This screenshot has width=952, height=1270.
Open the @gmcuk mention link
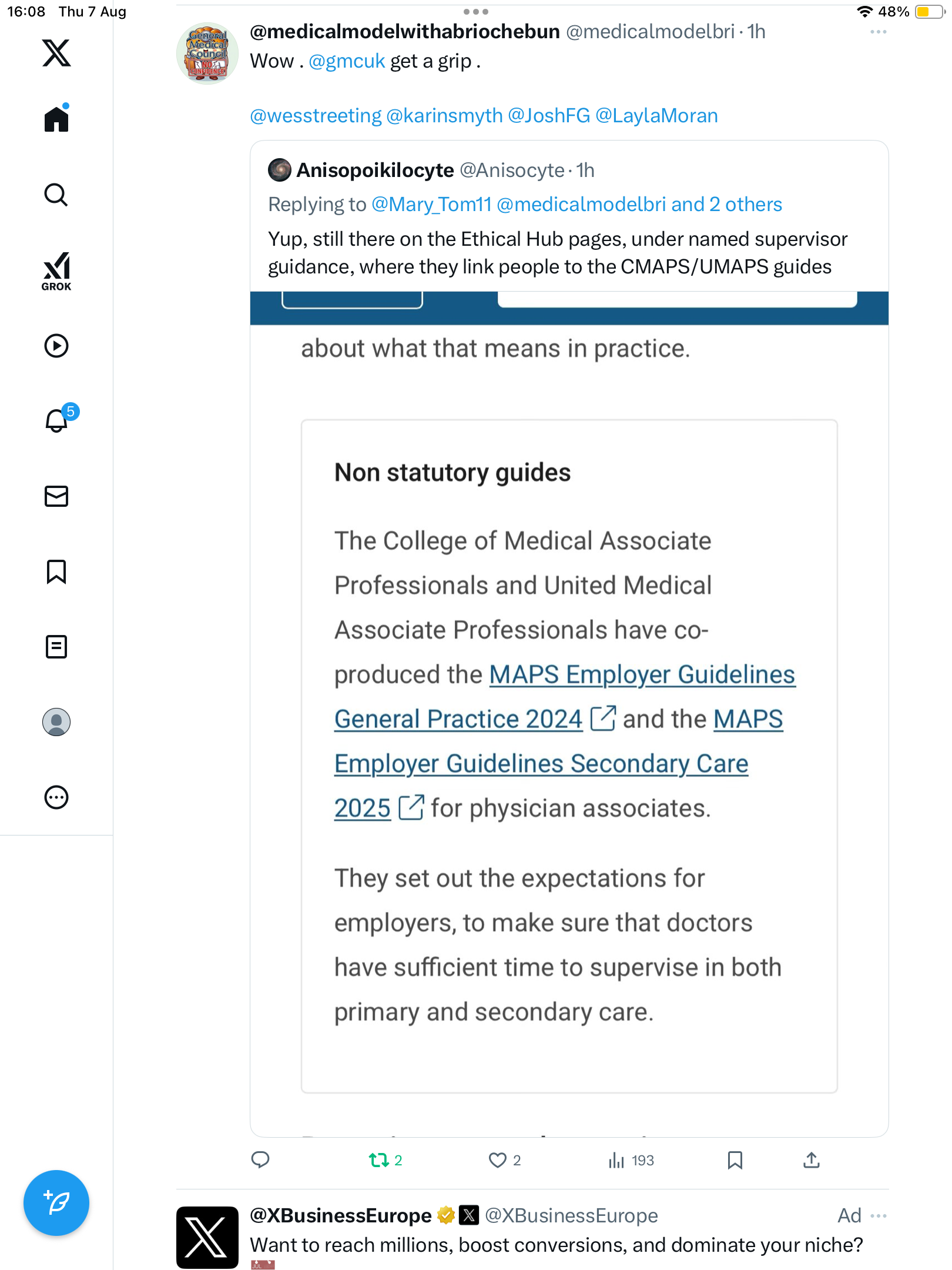[x=347, y=61]
